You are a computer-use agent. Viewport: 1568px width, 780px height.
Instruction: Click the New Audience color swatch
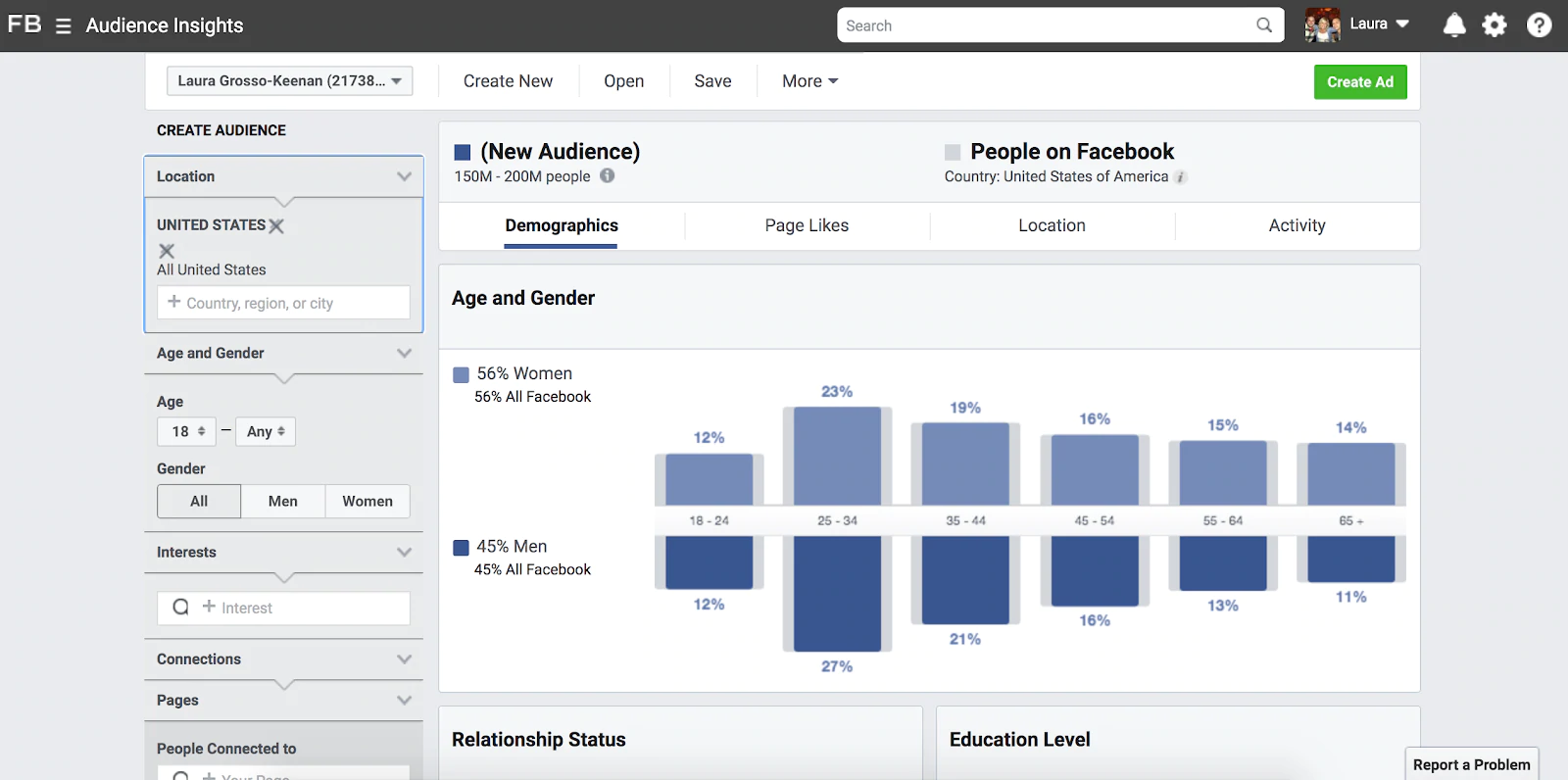click(463, 152)
